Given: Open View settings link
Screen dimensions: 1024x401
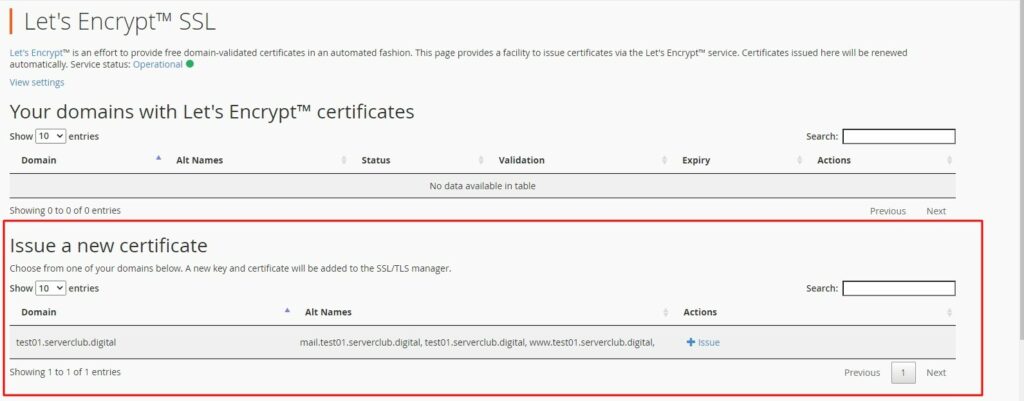Looking at the screenshot, I should pos(37,82).
